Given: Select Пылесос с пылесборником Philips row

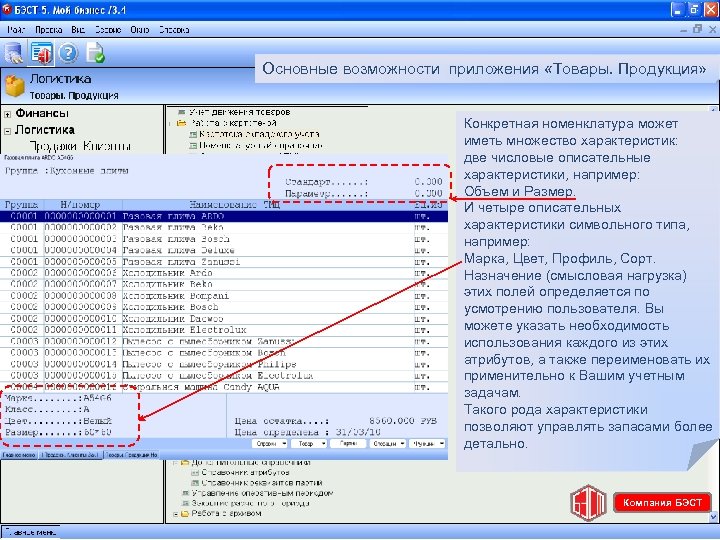Looking at the screenshot, I should [224, 365].
